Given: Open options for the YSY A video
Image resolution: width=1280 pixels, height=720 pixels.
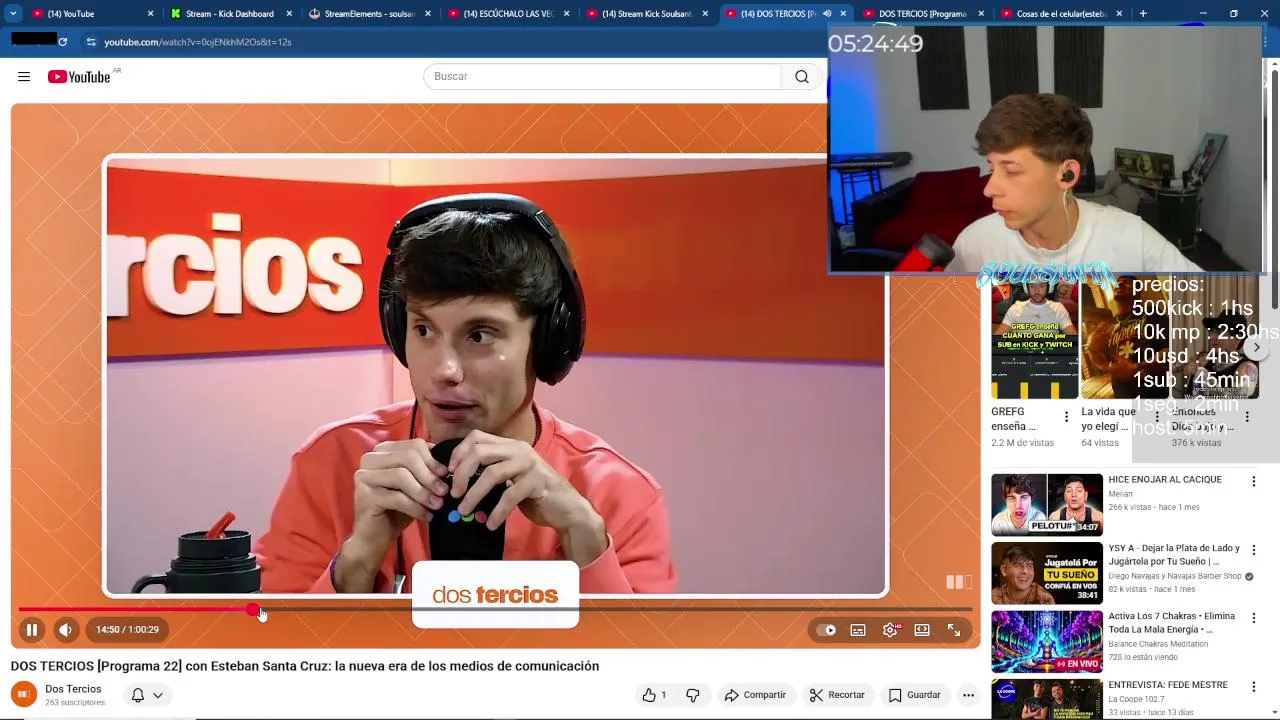Looking at the screenshot, I should click(x=1253, y=550).
